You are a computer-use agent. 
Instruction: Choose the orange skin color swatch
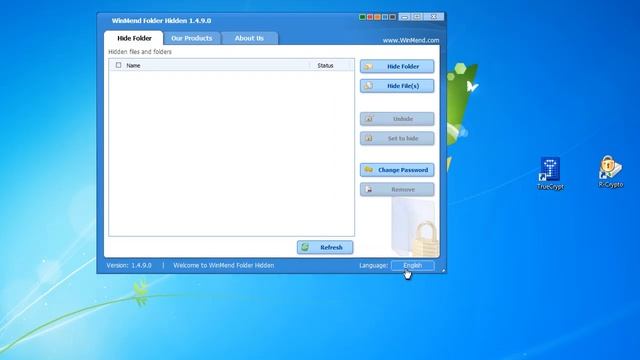(378, 17)
